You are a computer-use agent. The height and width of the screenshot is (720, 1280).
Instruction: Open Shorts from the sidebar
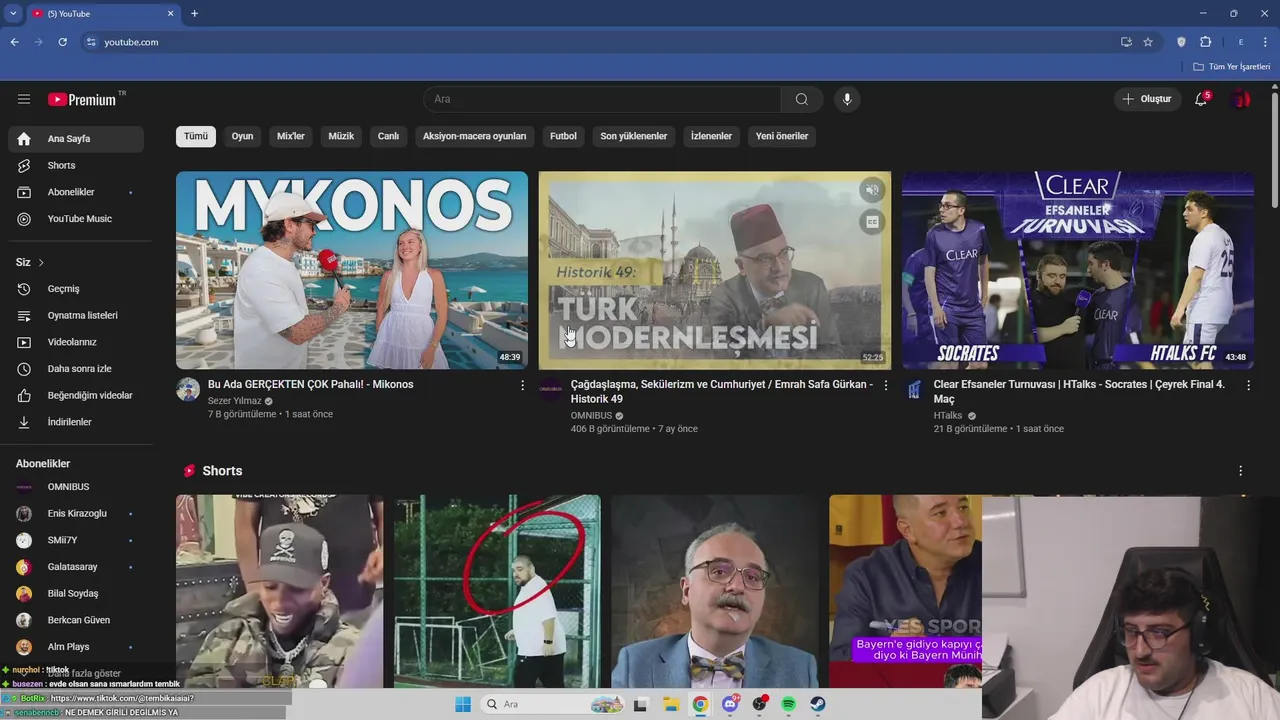(x=76, y=165)
